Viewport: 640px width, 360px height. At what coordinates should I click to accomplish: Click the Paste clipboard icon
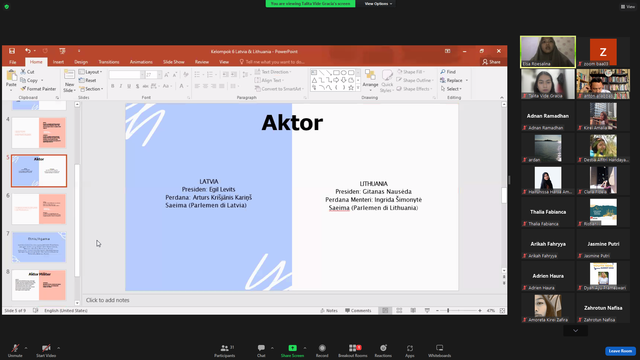pyautogui.click(x=11, y=76)
